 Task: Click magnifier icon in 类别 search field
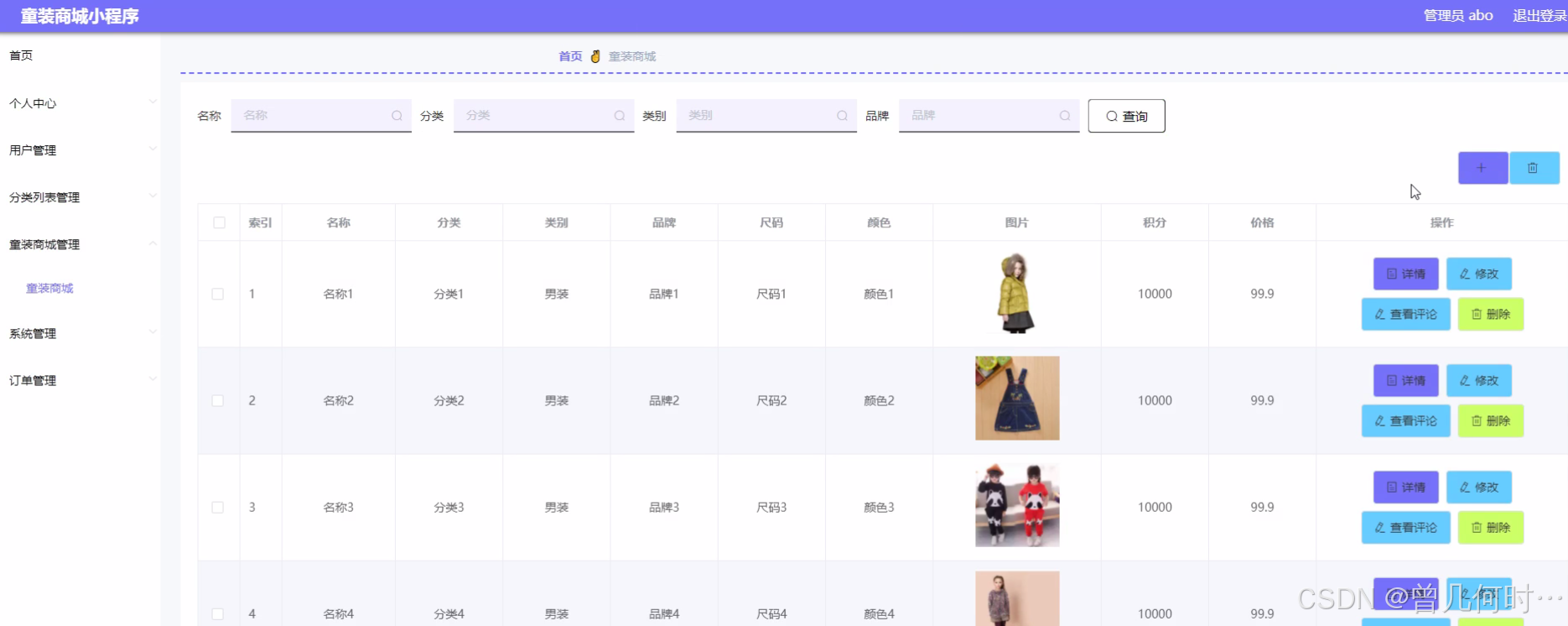point(842,116)
